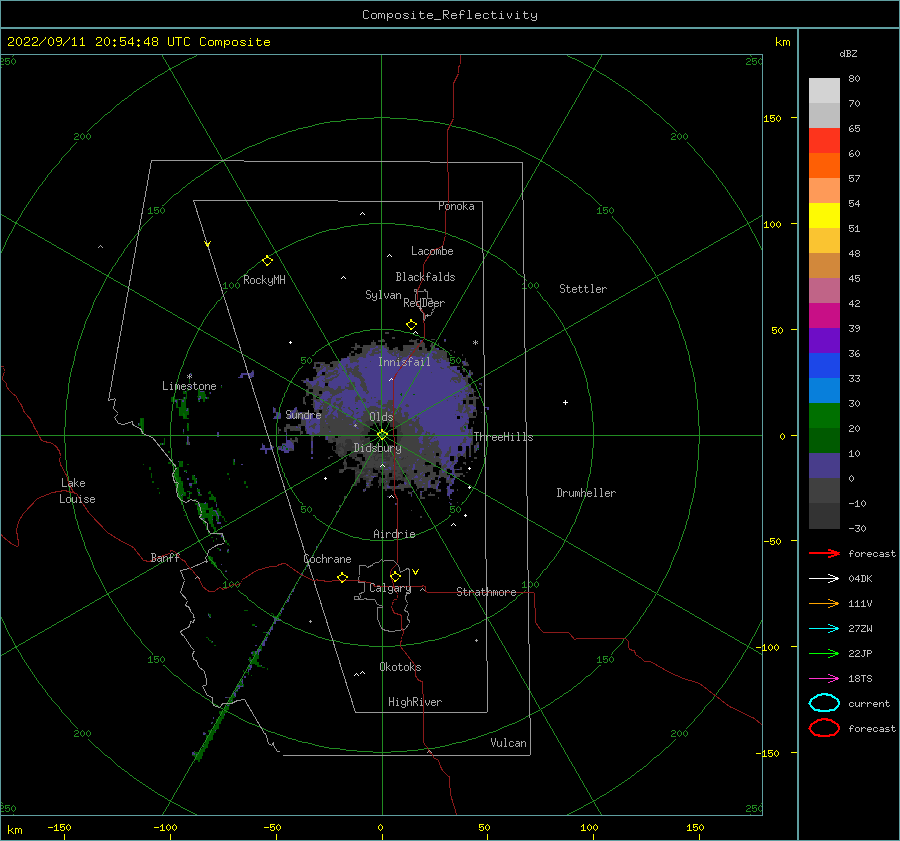The height and width of the screenshot is (841, 900).
Task: Click the Cochrane label
Action: pos(327,559)
